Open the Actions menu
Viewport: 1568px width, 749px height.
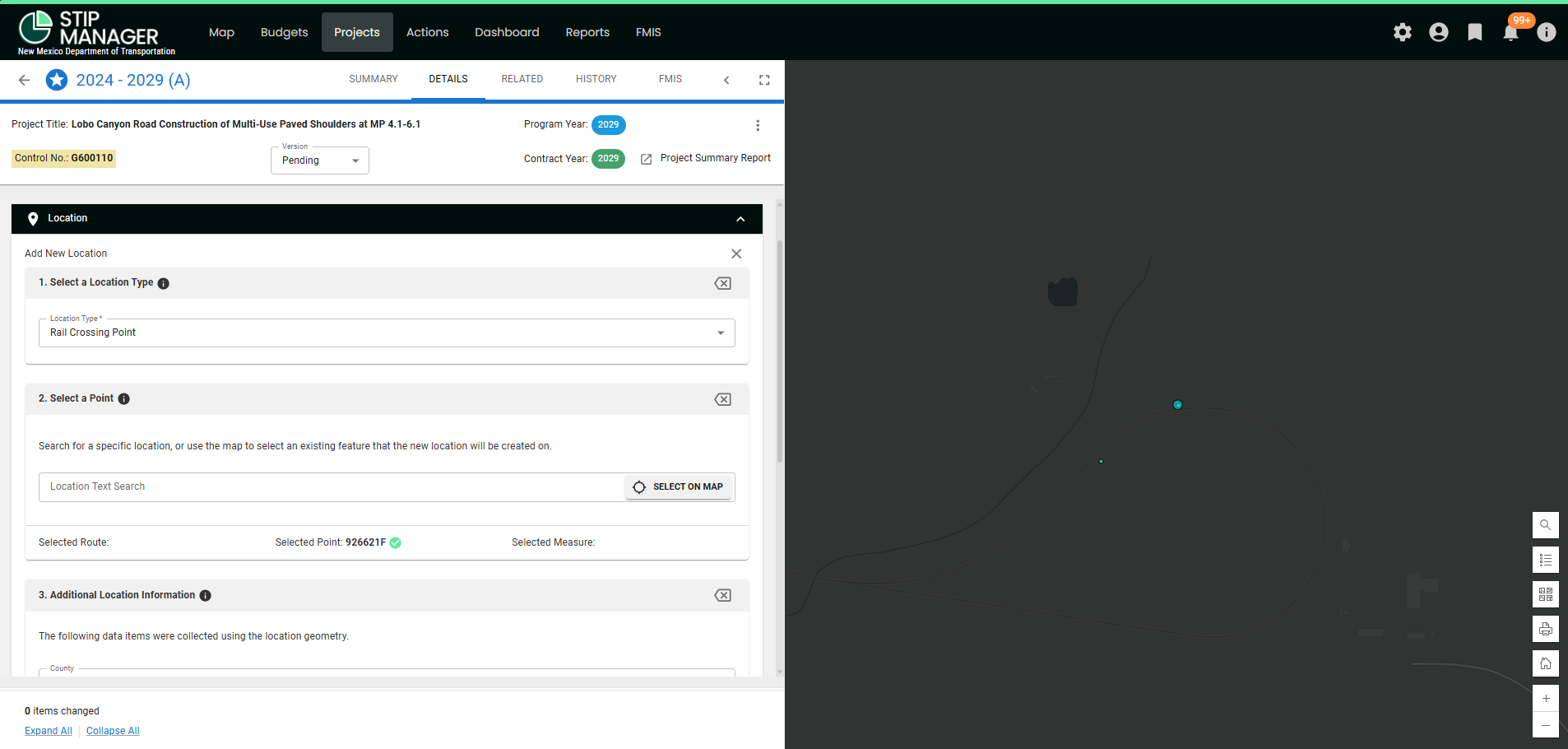click(428, 32)
